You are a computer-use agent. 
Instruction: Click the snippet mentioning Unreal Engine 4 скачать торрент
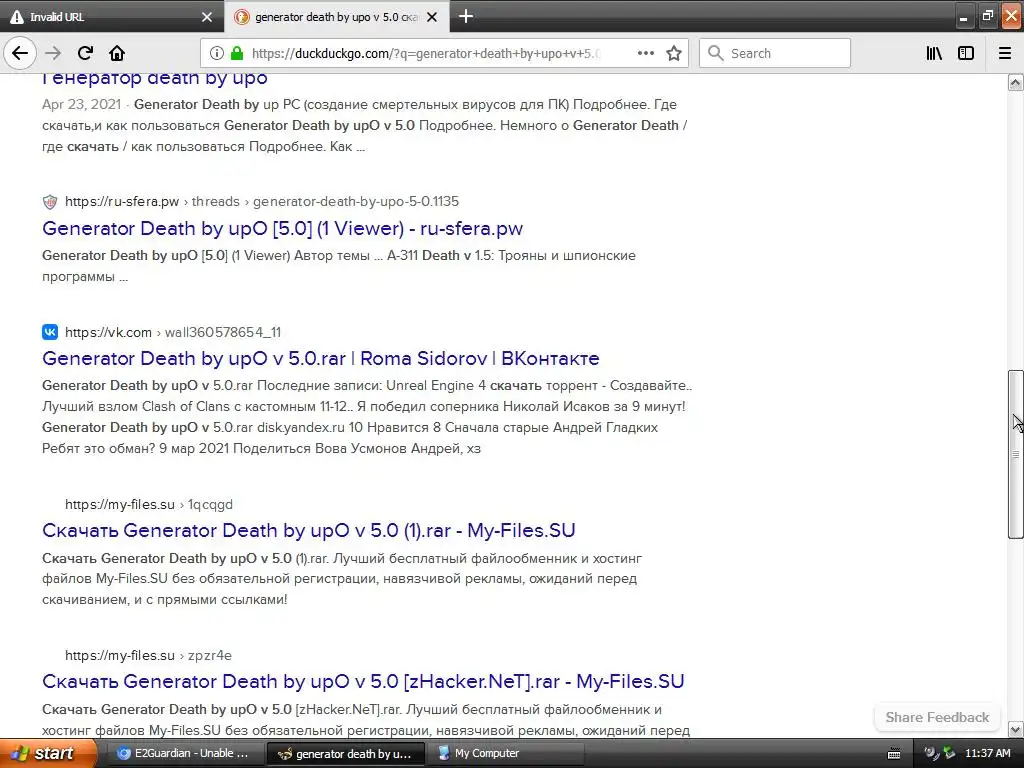pyautogui.click(x=367, y=417)
